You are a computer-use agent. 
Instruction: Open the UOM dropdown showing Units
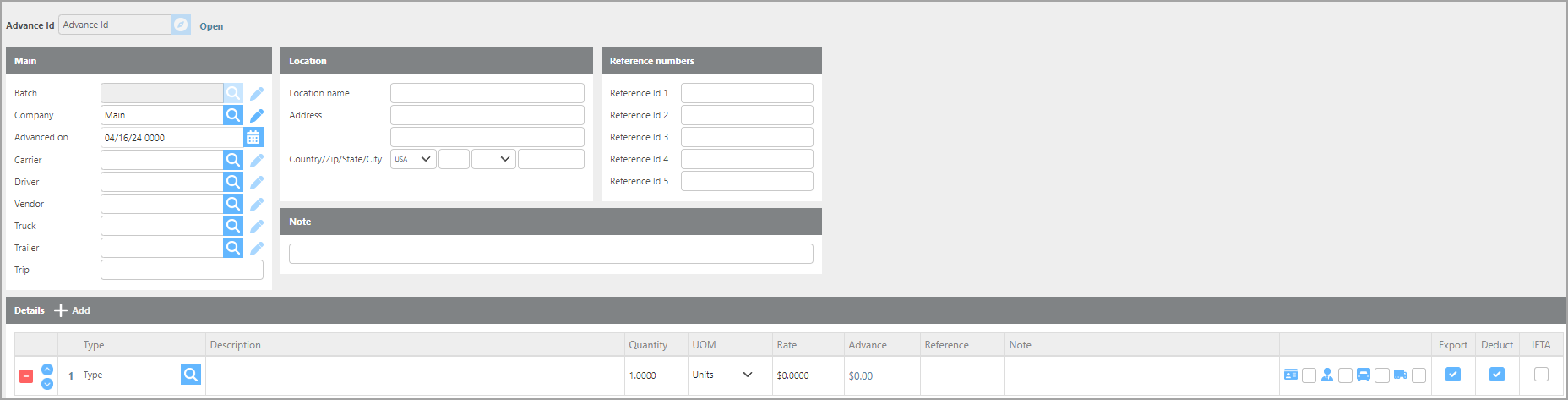click(x=722, y=375)
